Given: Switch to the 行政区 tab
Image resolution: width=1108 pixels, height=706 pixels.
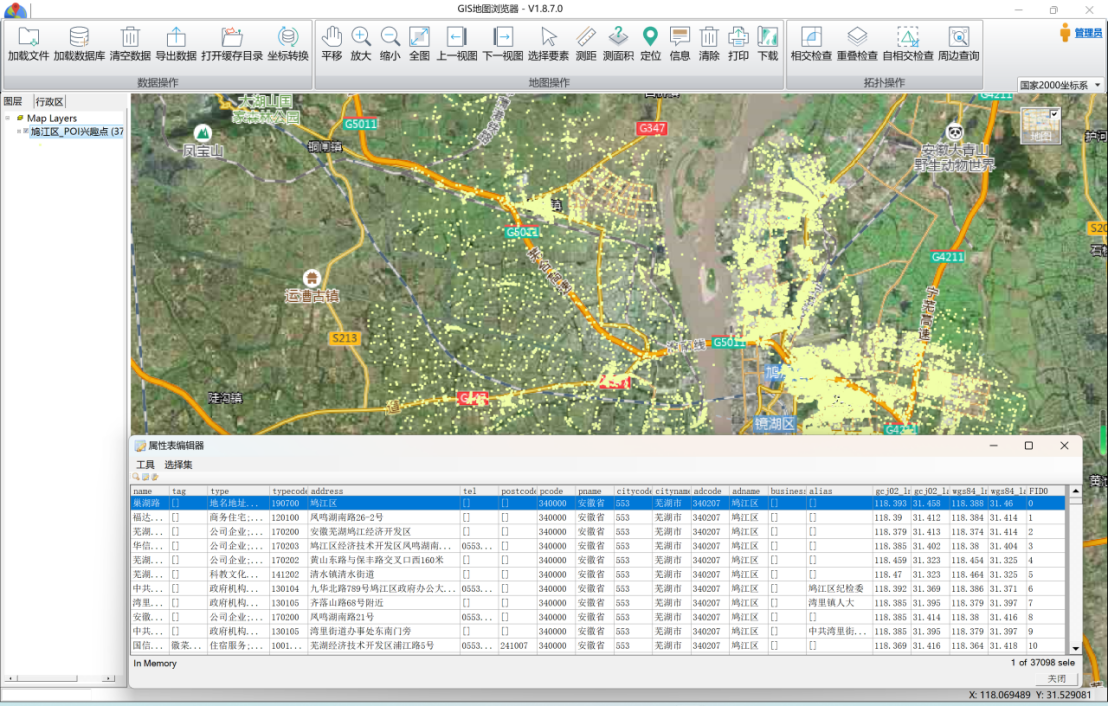Looking at the screenshot, I should click(49, 101).
